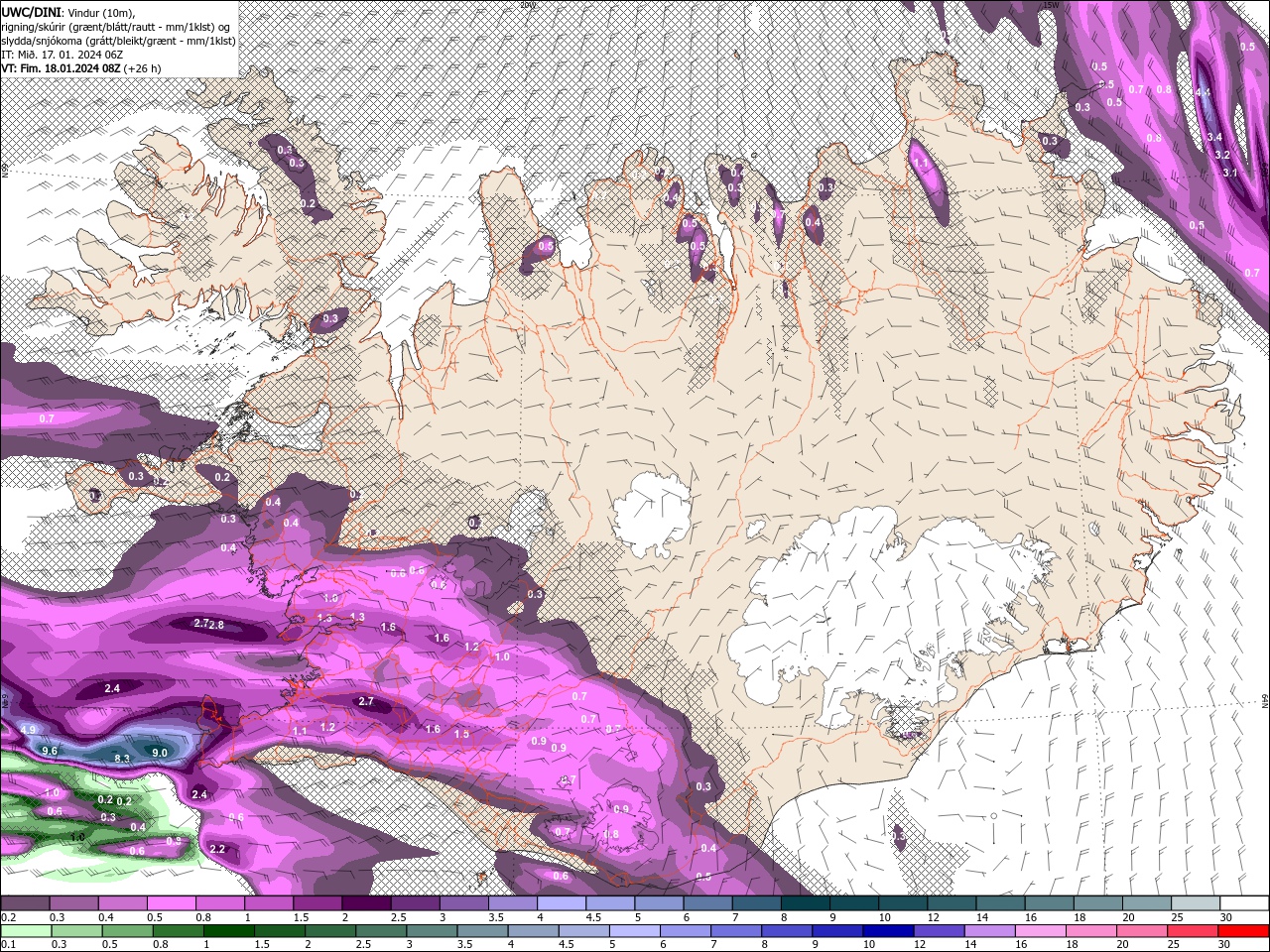The height and width of the screenshot is (952, 1270).
Task: Click the initial time 'IT: Mið. 17. 01. 2024 06Z'
Action: (62, 55)
